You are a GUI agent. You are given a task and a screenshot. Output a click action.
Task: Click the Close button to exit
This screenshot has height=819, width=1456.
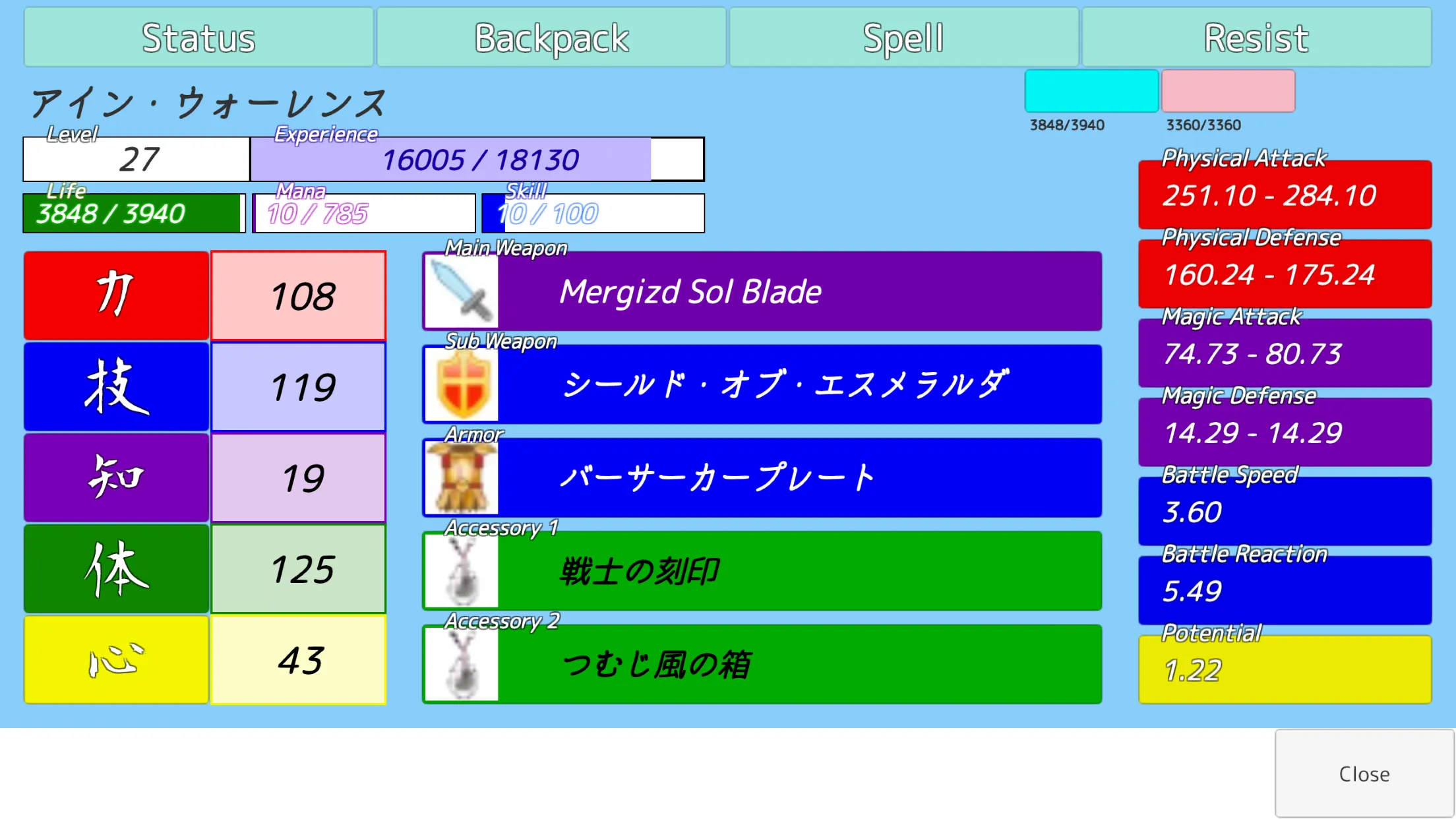[x=1365, y=773]
